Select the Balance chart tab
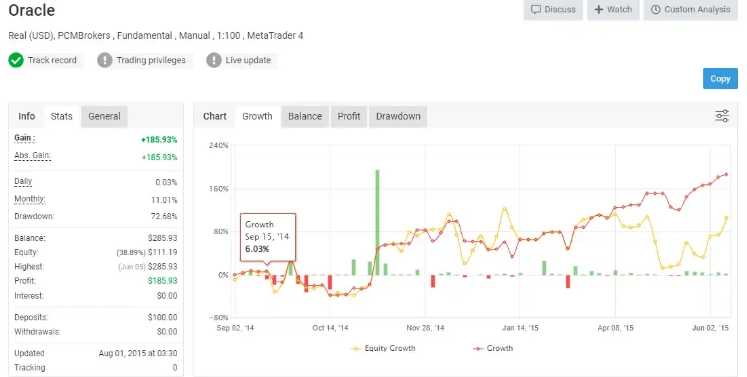Viewport: 747px width, 377px height. click(x=305, y=116)
